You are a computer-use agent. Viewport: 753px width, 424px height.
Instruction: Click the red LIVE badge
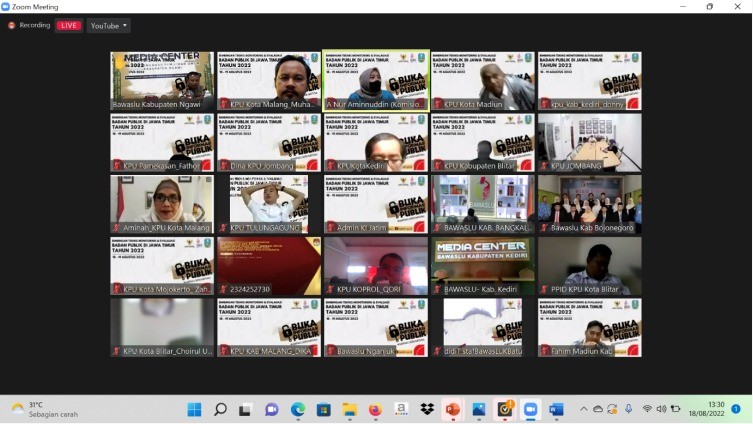tap(69, 25)
